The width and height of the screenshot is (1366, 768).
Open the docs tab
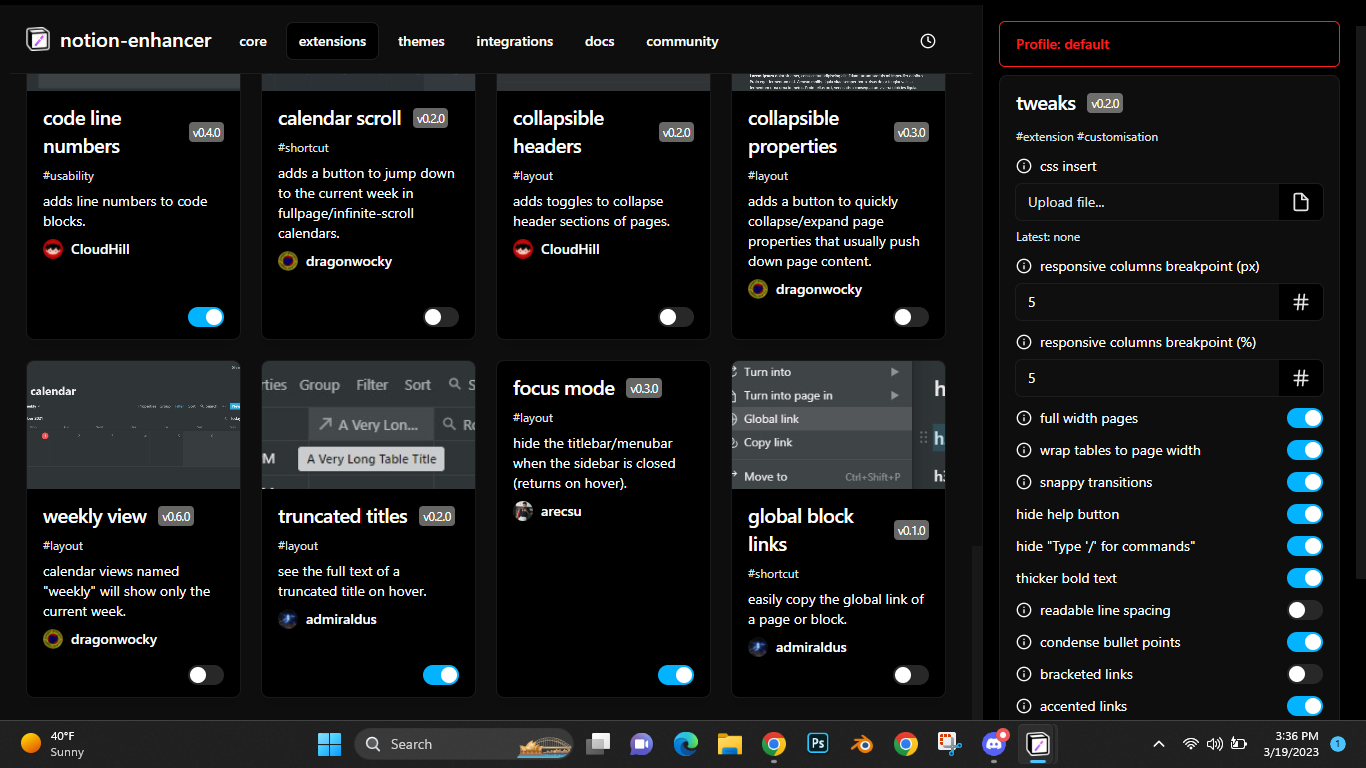pyautogui.click(x=599, y=41)
